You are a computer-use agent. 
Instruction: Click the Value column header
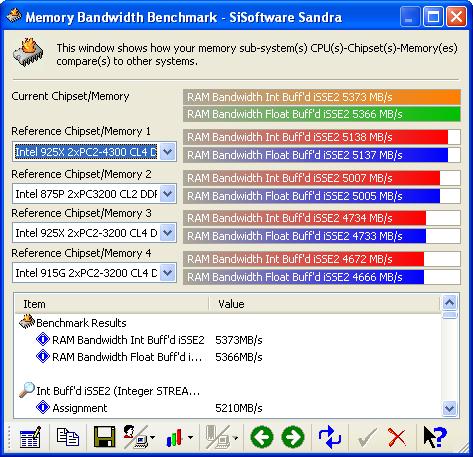(325, 304)
